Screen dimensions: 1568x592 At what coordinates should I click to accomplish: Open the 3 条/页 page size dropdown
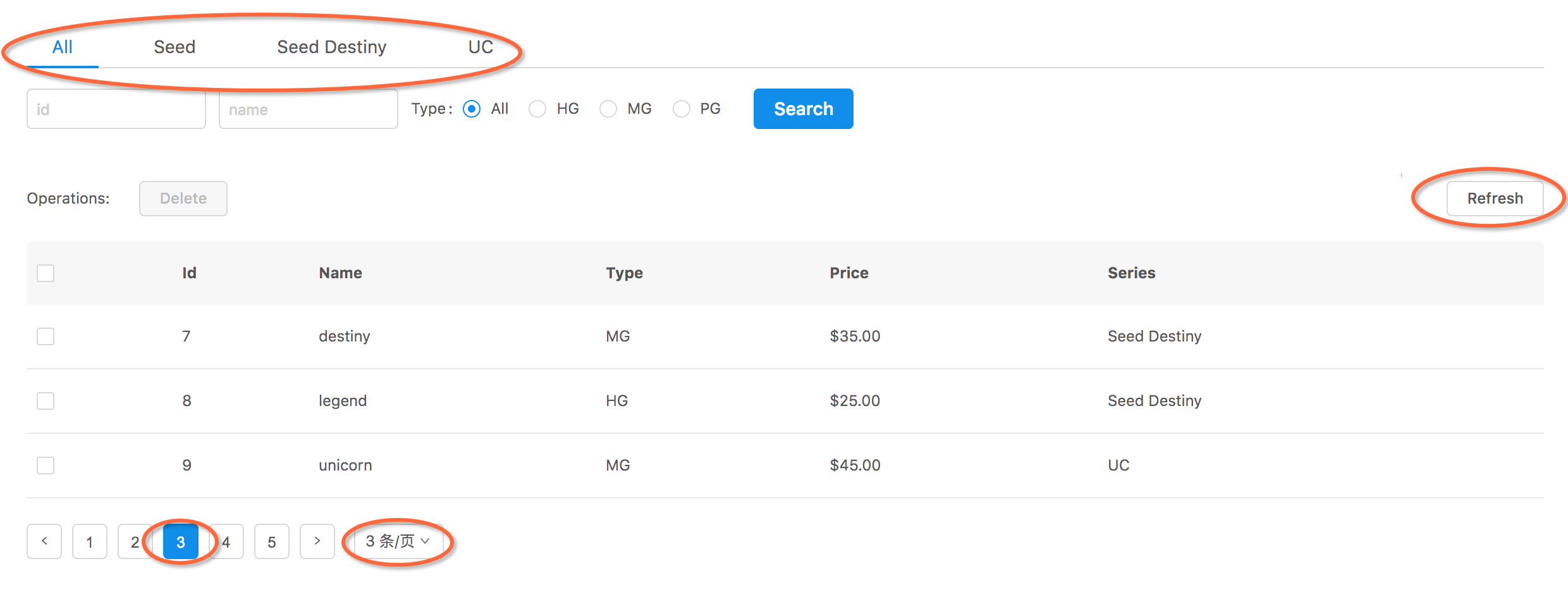pos(398,541)
